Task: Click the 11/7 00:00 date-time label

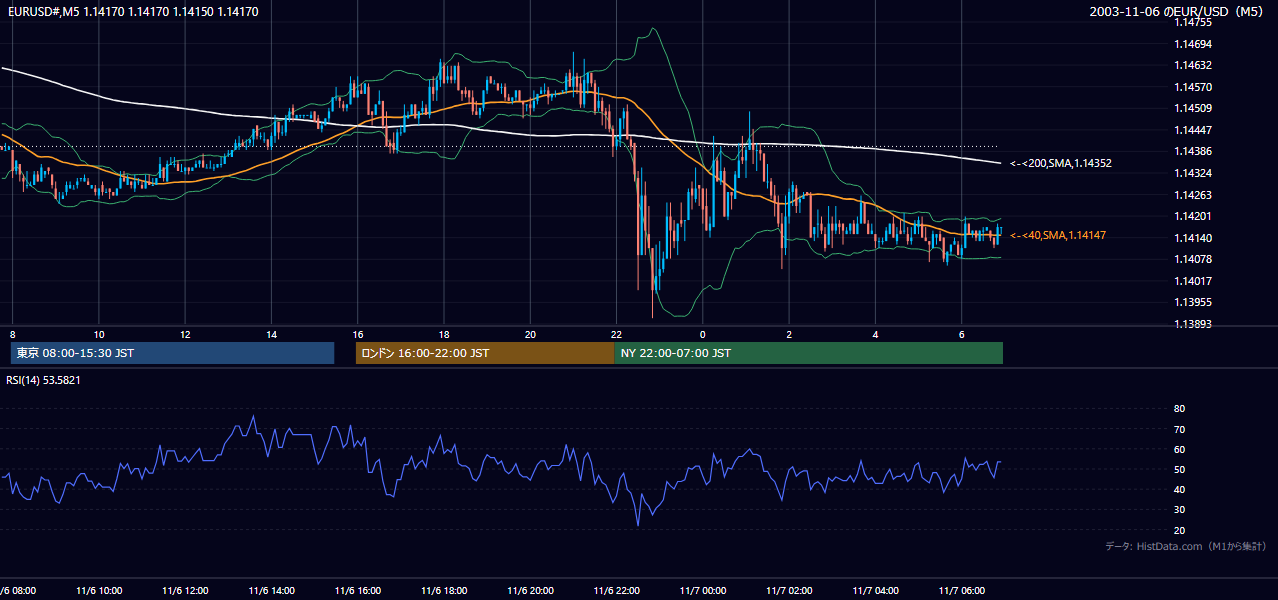Action: 703,591
